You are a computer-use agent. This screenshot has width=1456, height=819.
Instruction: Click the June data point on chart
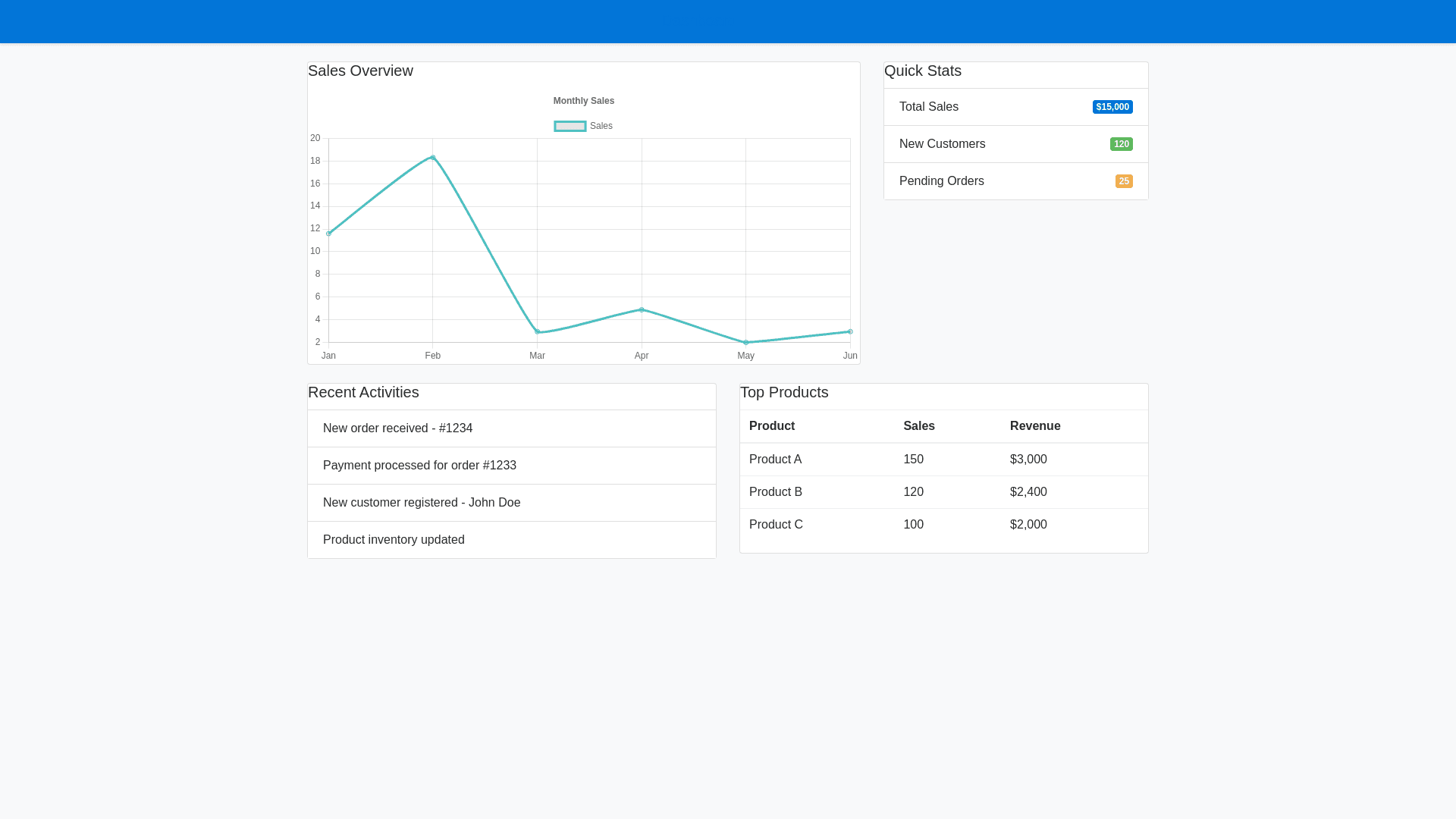850,331
